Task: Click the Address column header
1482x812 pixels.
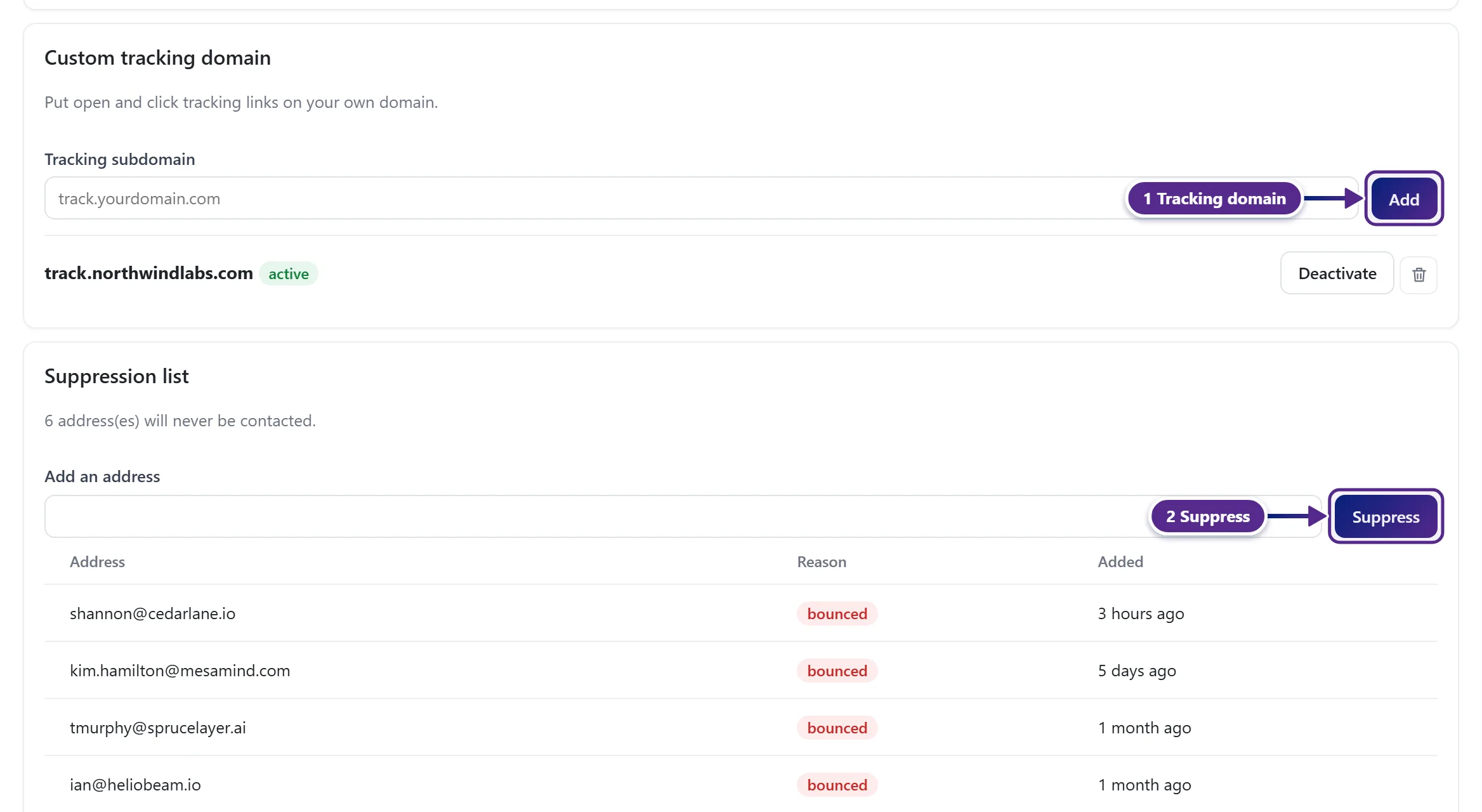Action: point(97,562)
